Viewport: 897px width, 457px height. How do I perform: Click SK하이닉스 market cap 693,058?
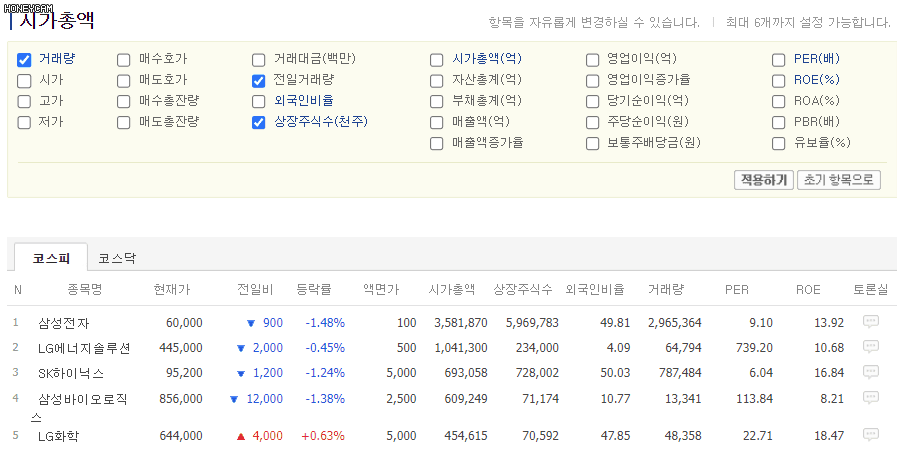point(466,373)
